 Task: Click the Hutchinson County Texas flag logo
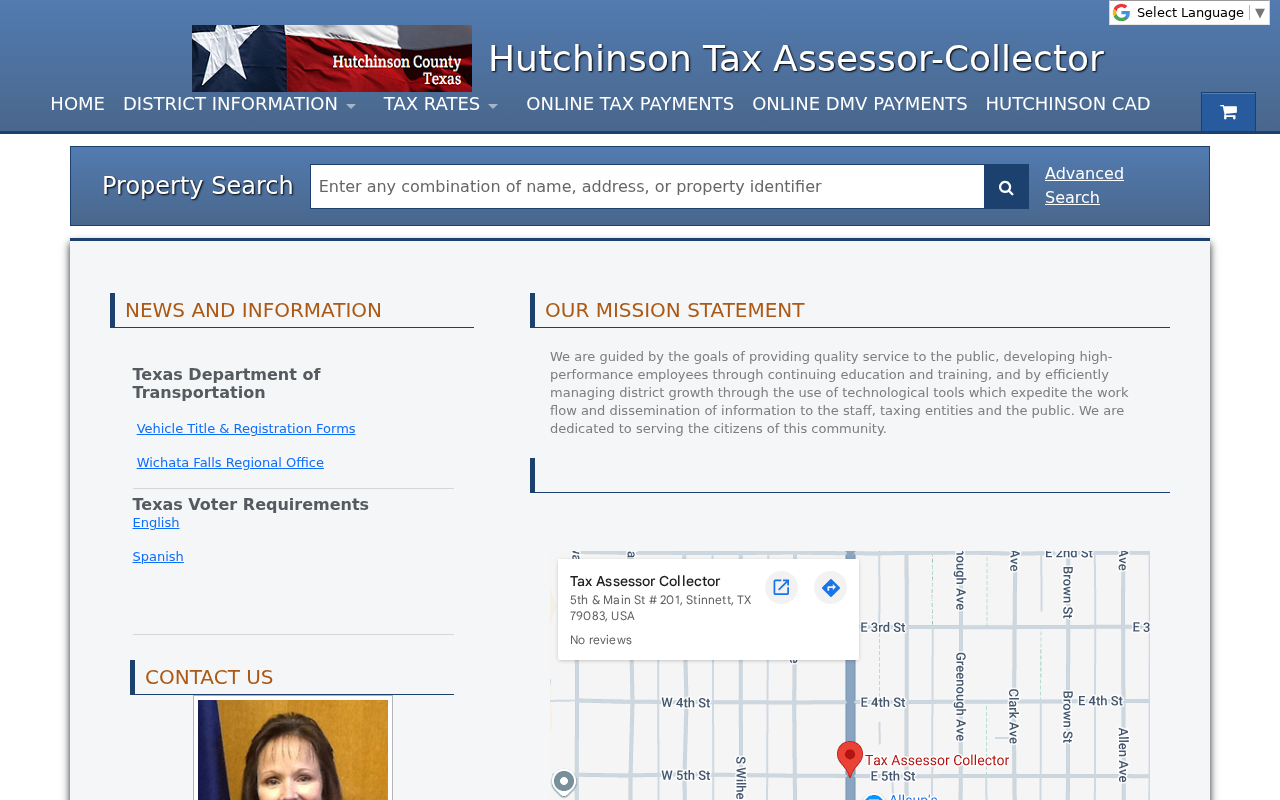[x=332, y=58]
